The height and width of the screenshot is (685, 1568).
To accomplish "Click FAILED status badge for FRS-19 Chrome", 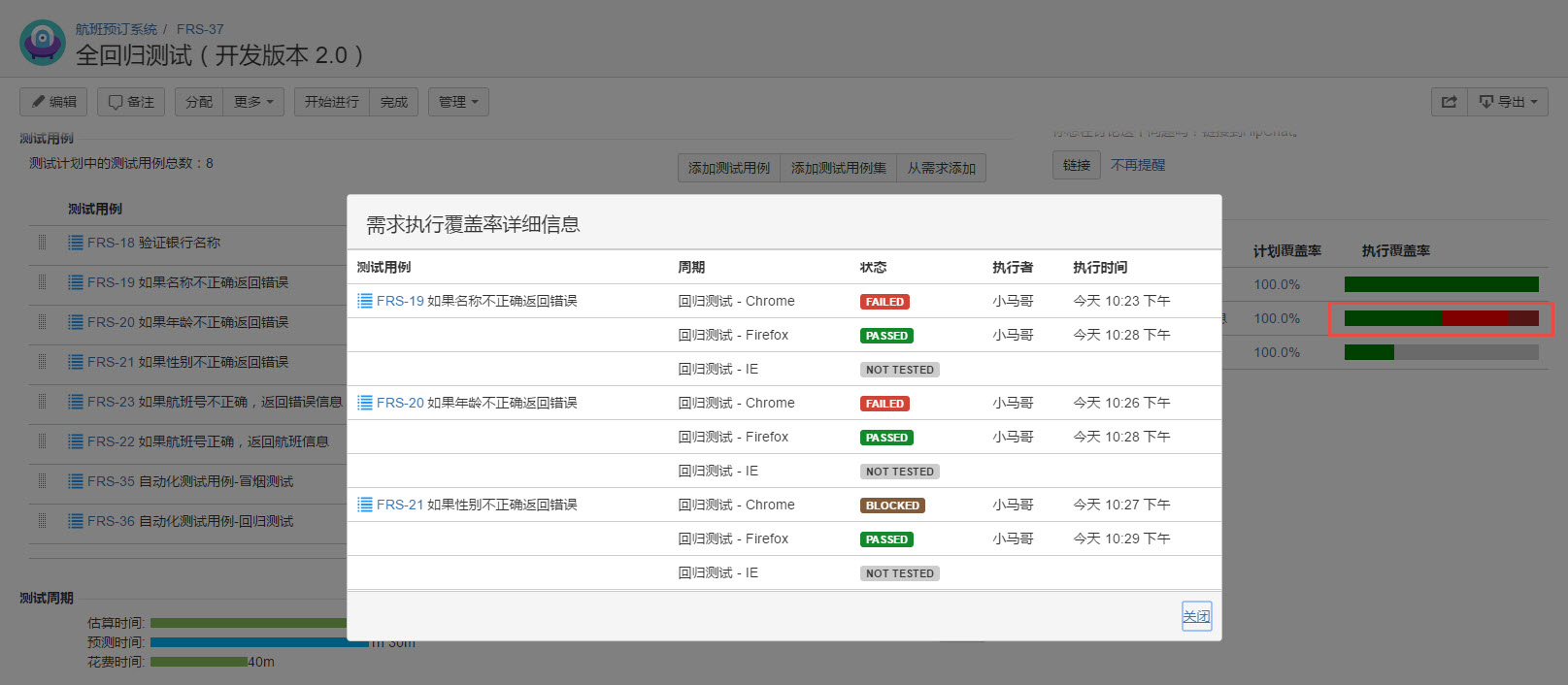I will [x=884, y=302].
